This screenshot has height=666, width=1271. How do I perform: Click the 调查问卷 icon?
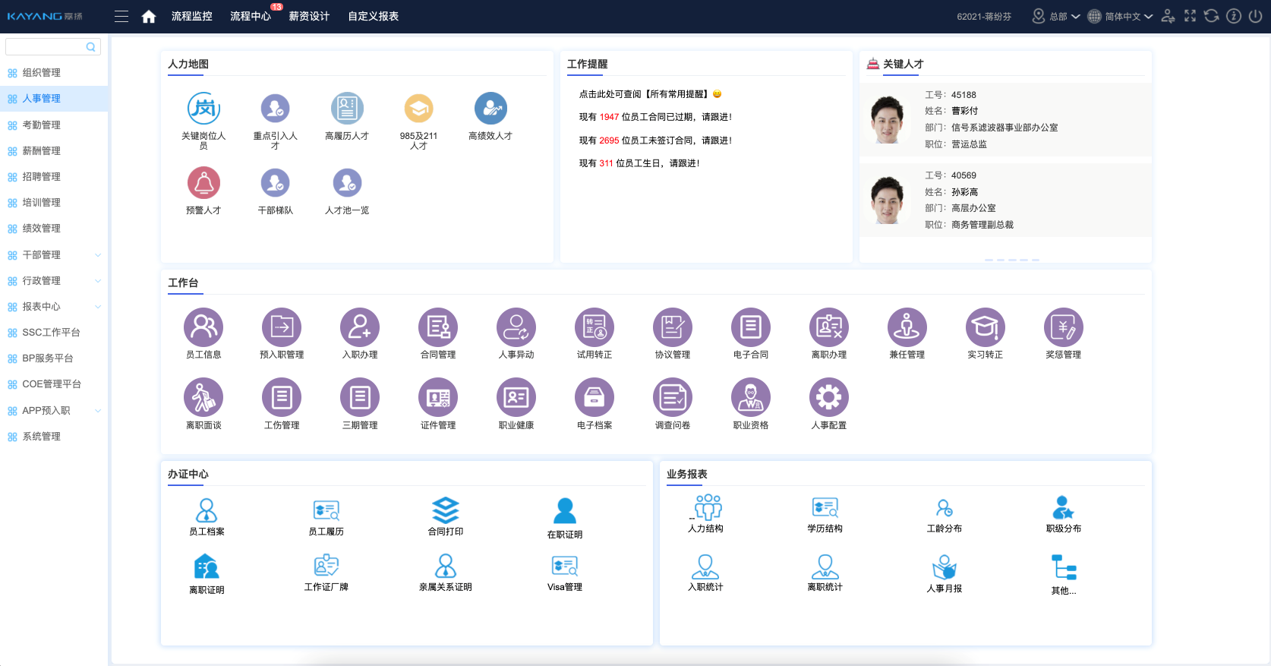[672, 398]
